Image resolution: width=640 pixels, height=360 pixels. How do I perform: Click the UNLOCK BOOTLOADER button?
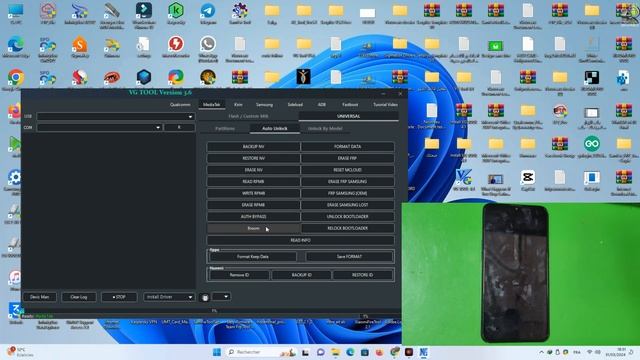(x=348, y=216)
